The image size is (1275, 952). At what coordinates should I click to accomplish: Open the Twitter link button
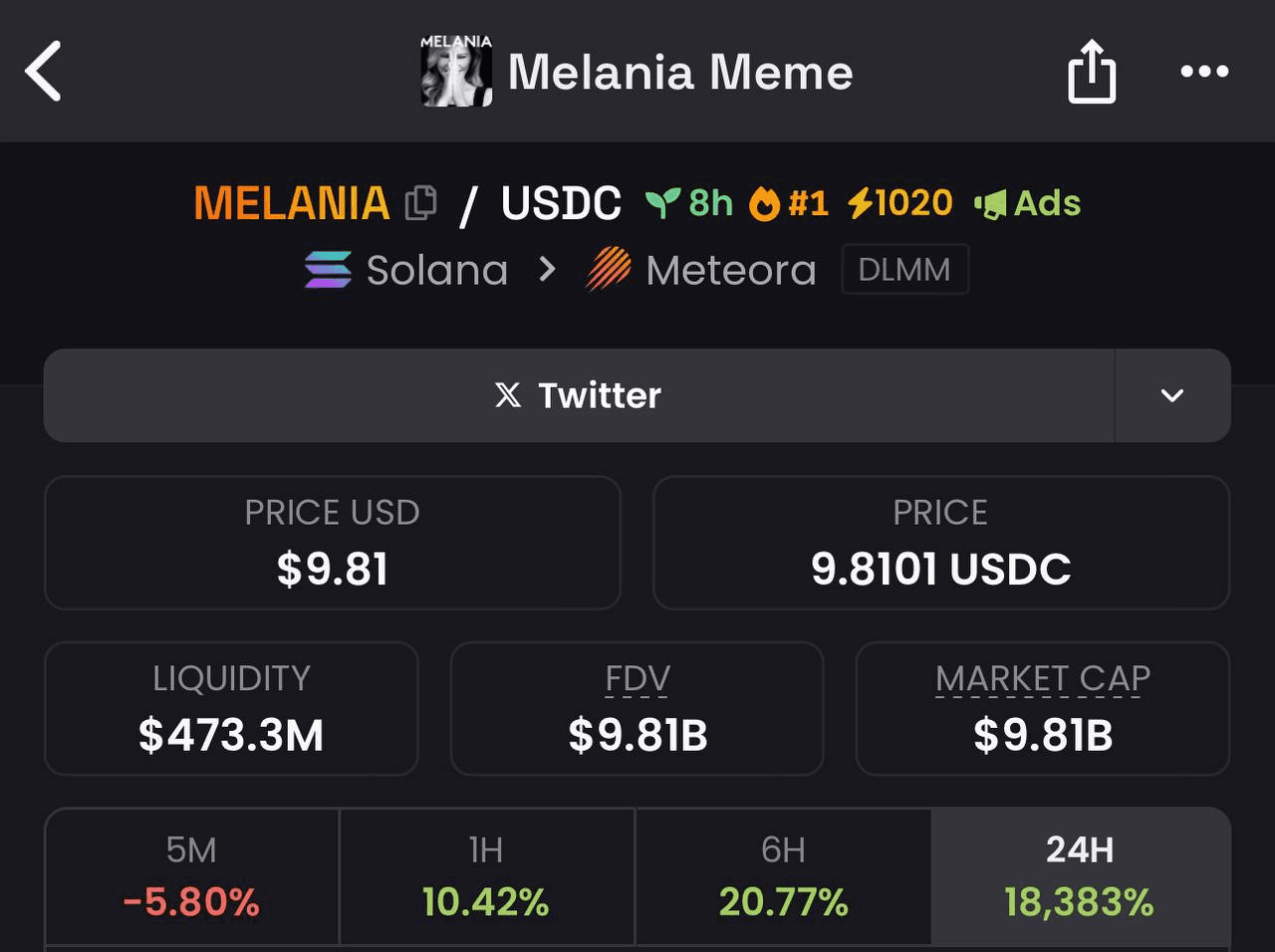click(579, 395)
